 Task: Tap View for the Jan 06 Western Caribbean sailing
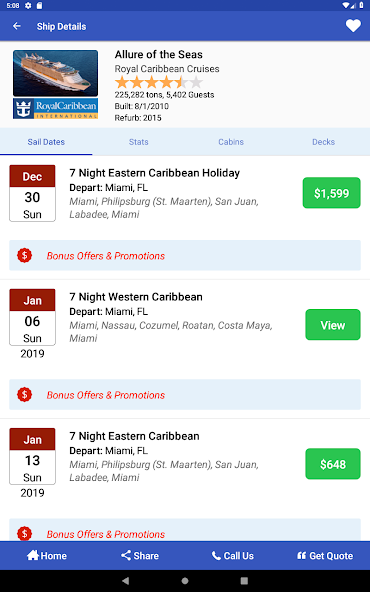[x=333, y=325]
